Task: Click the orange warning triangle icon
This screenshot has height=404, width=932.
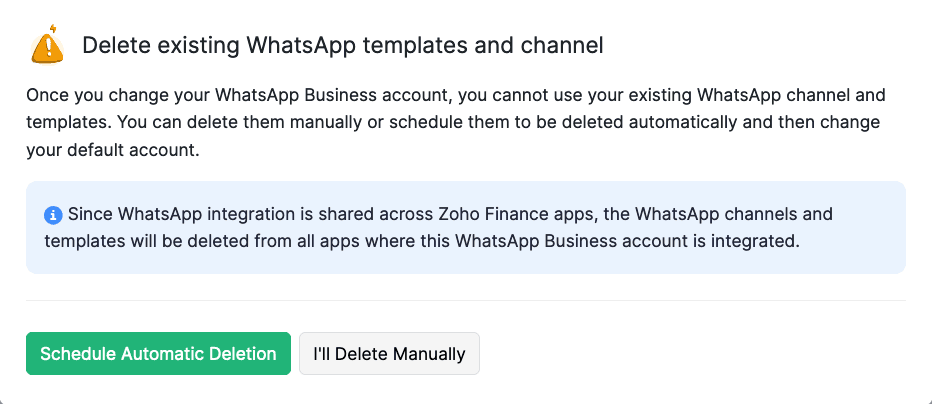Action: pyautogui.click(x=47, y=46)
